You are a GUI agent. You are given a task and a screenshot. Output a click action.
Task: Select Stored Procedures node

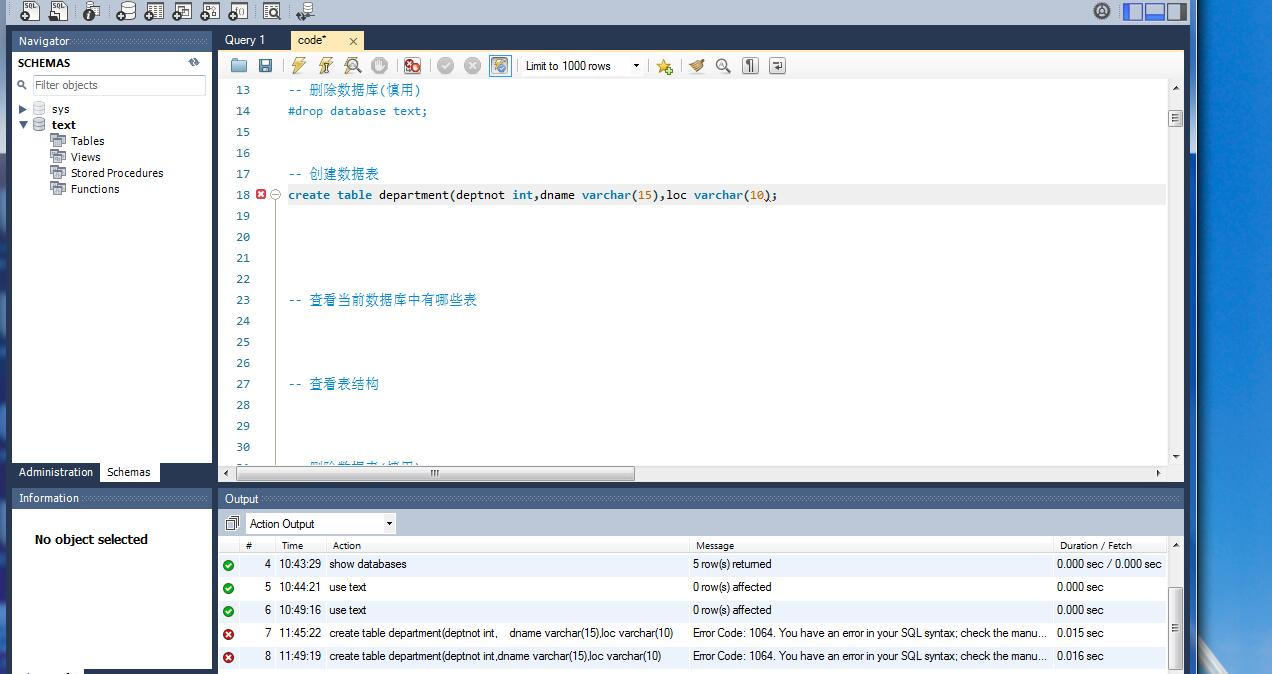point(117,173)
